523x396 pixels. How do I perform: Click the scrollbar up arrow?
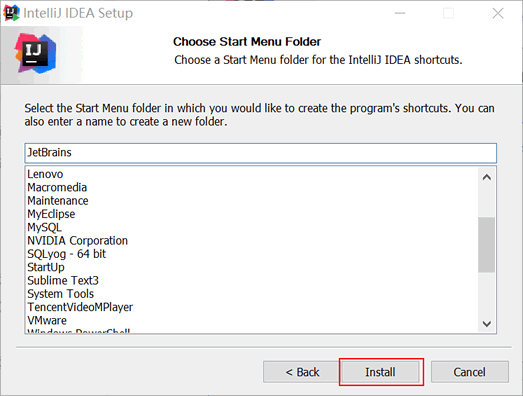[487, 177]
